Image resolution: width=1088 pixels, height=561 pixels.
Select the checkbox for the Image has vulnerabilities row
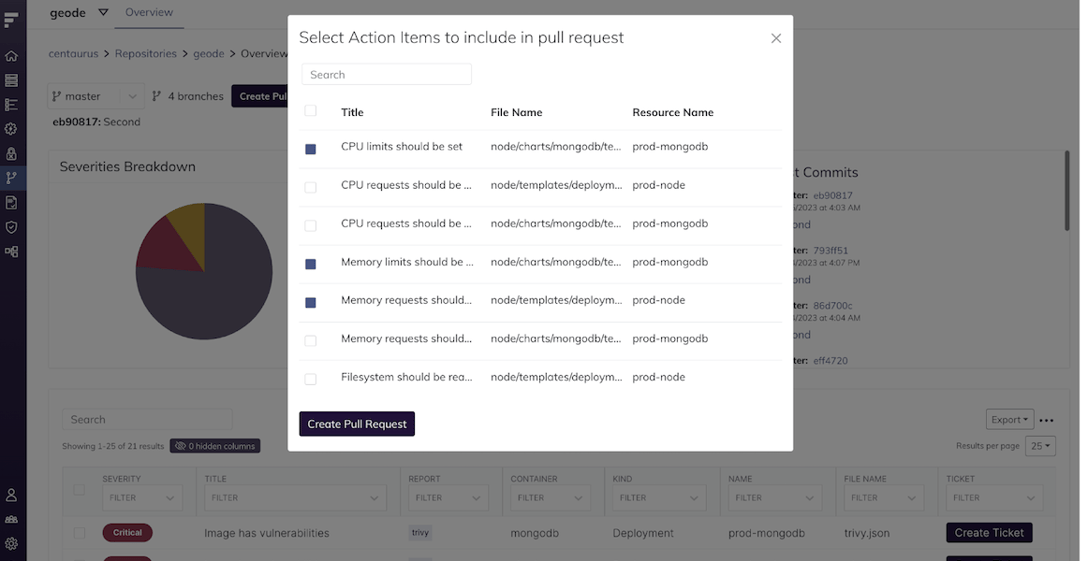coord(79,533)
